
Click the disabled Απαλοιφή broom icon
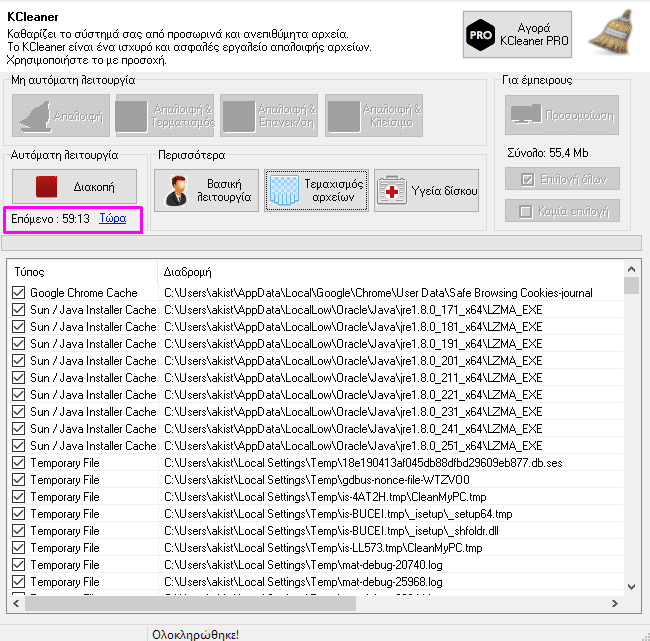pyautogui.click(x=35, y=116)
